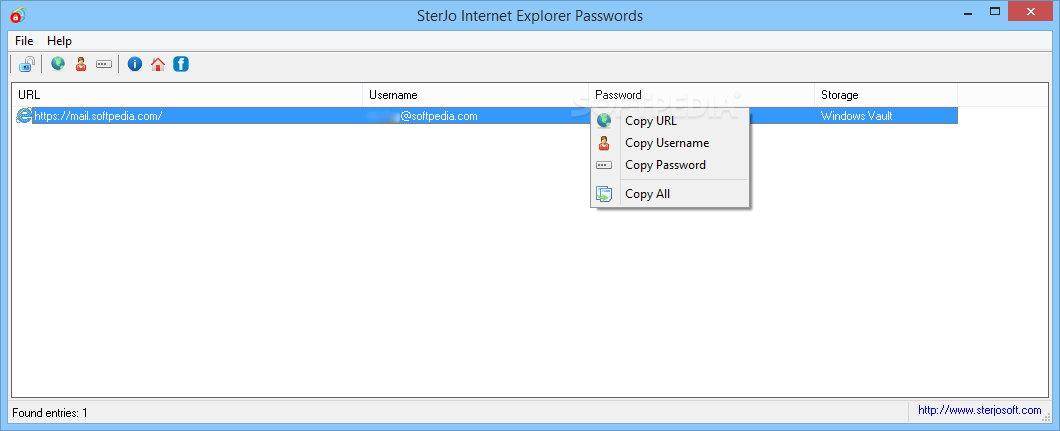Click the Copy Password toolbar icon
The image size is (1060, 431).
pos(103,64)
